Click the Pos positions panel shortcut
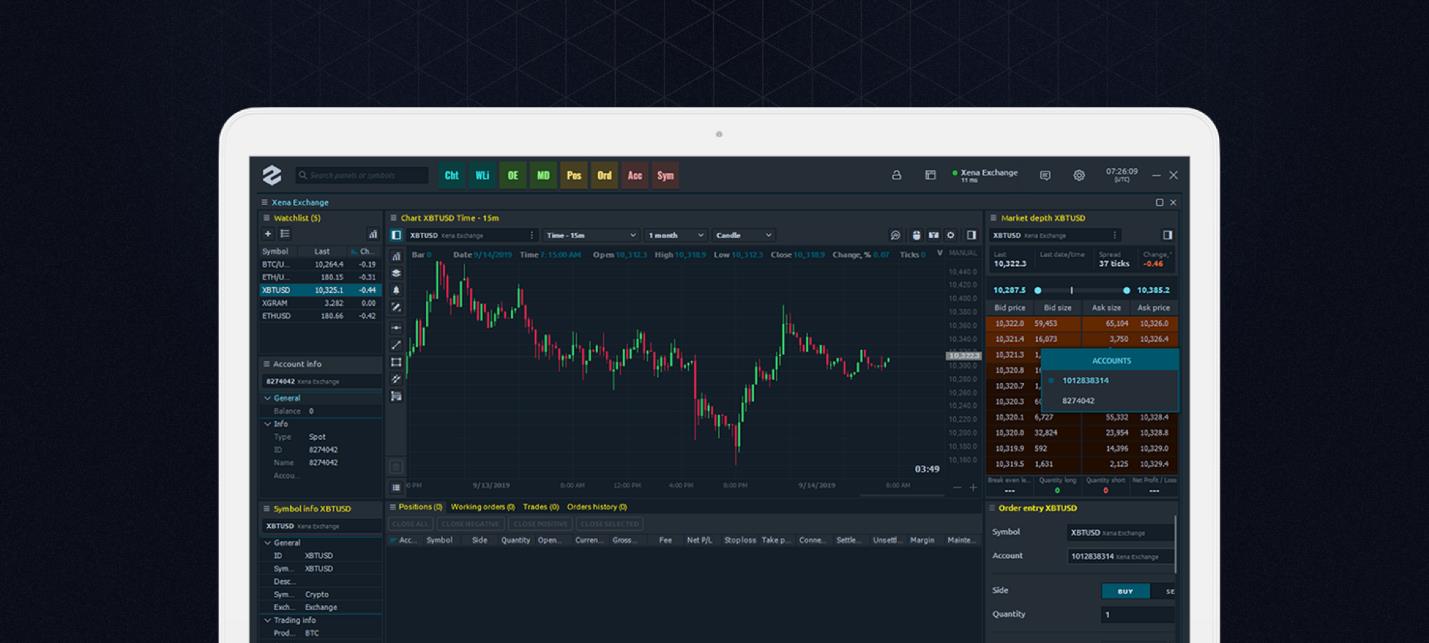The height and width of the screenshot is (643, 1429). [574, 175]
